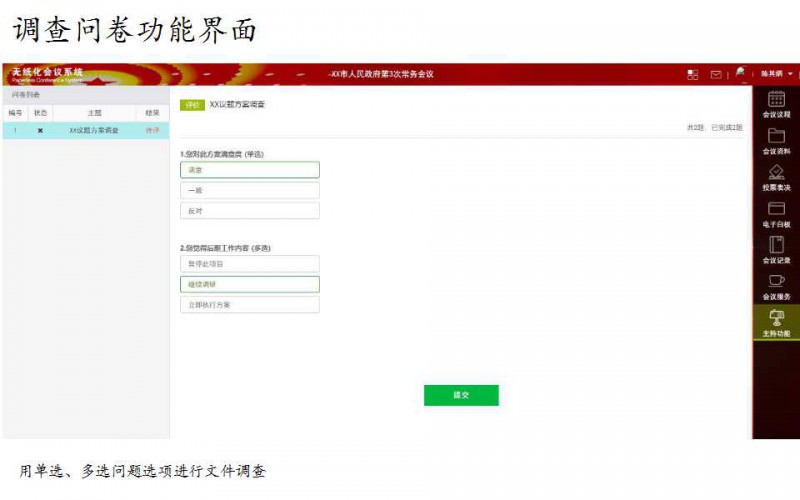Click the row number 1 cell
This screenshot has height=500, width=800.
tap(15, 131)
